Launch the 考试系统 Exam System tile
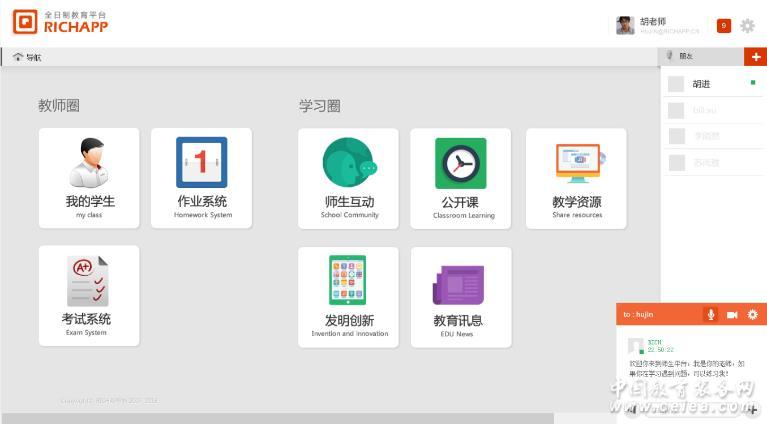This screenshot has height=424, width=767. (90, 296)
